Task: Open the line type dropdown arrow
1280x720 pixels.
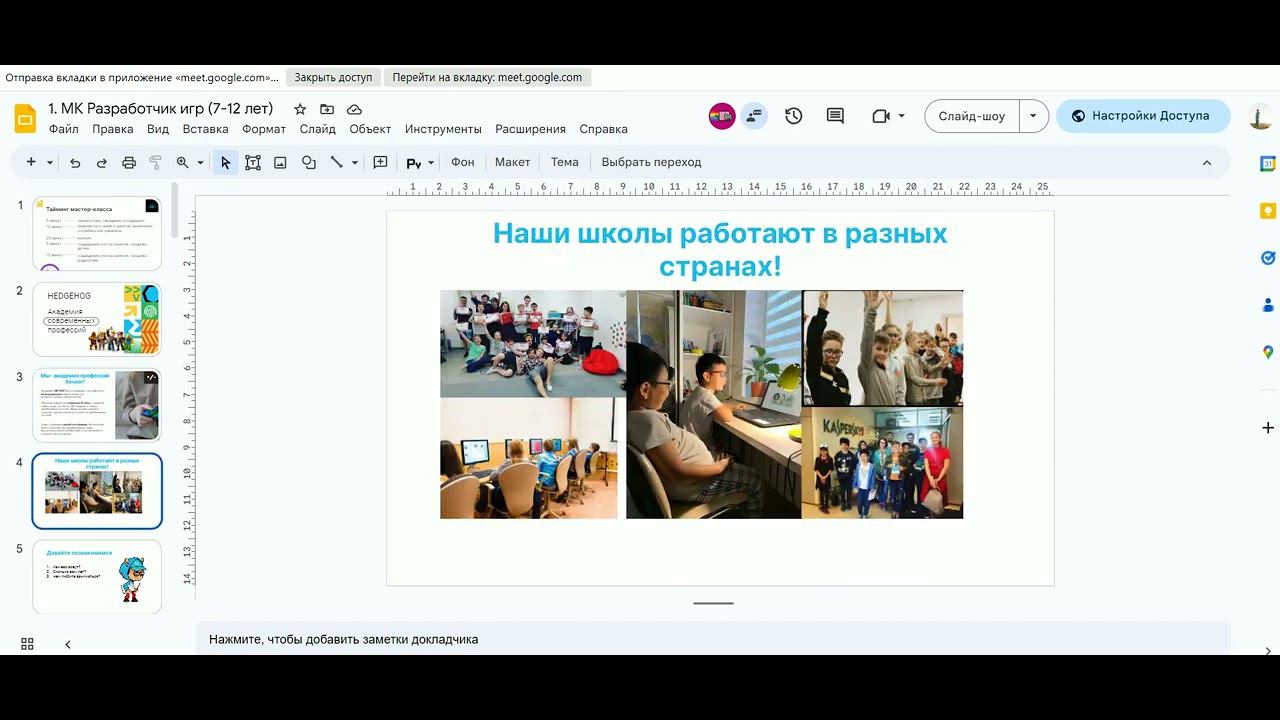Action: pyautogui.click(x=354, y=162)
